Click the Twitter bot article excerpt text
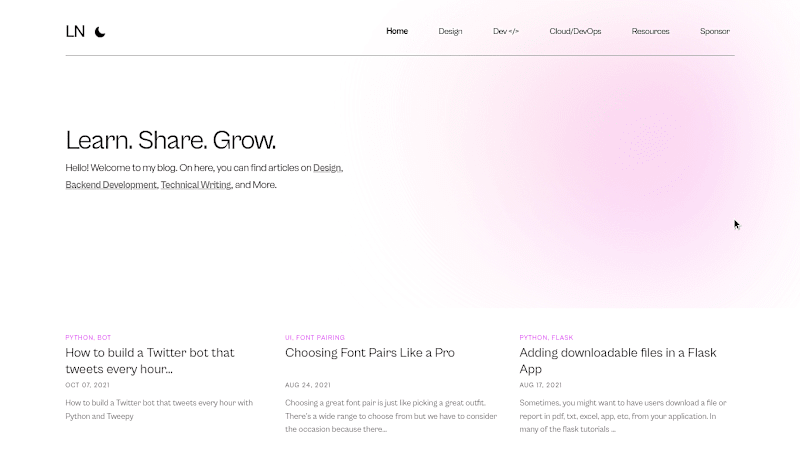The image size is (800, 450). click(x=159, y=409)
